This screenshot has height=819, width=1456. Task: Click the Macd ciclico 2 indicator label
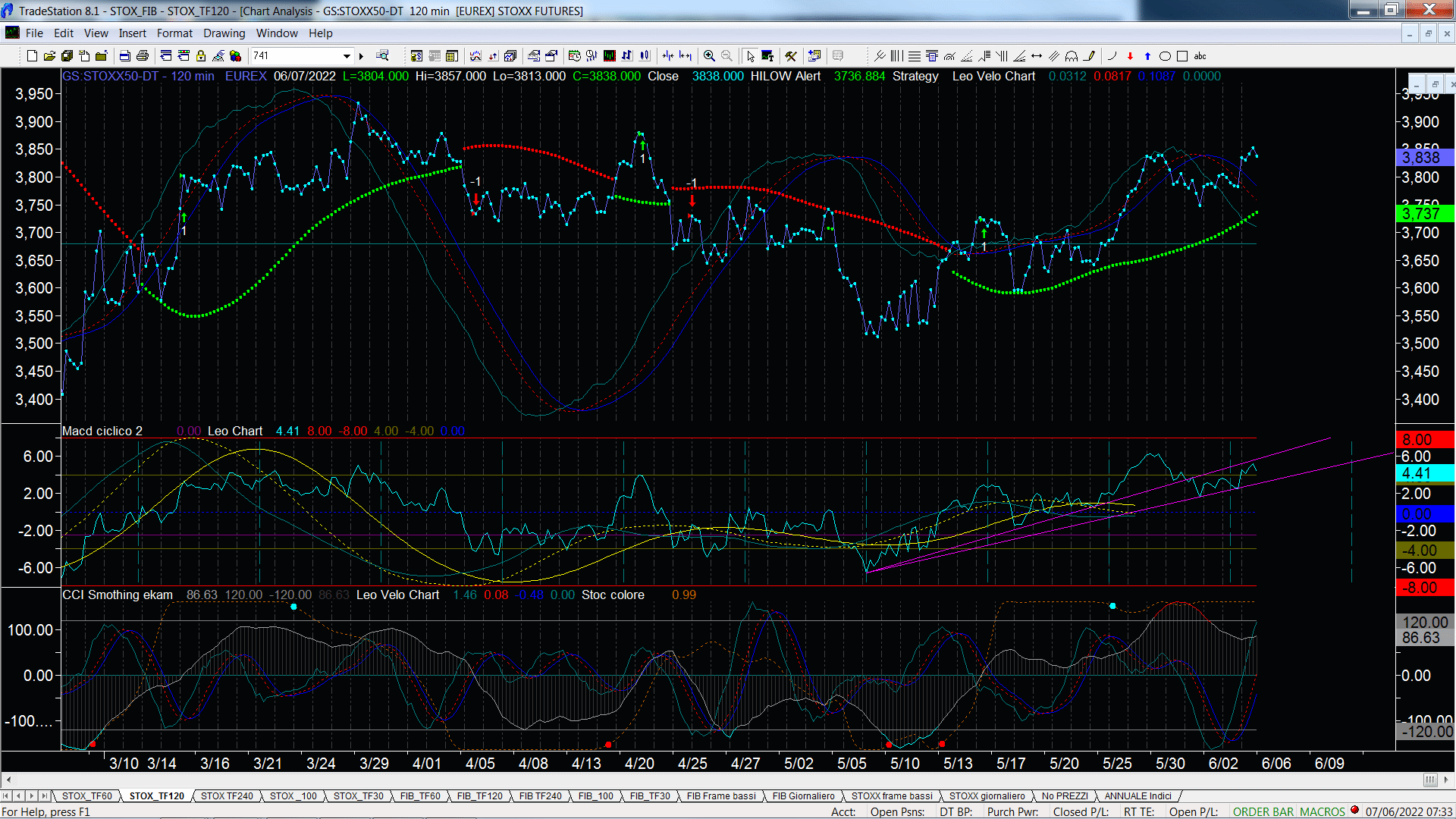pos(102,431)
